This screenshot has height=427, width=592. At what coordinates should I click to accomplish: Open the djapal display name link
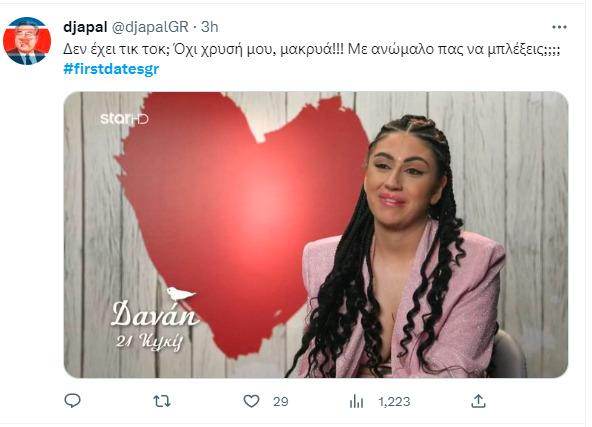(85, 27)
